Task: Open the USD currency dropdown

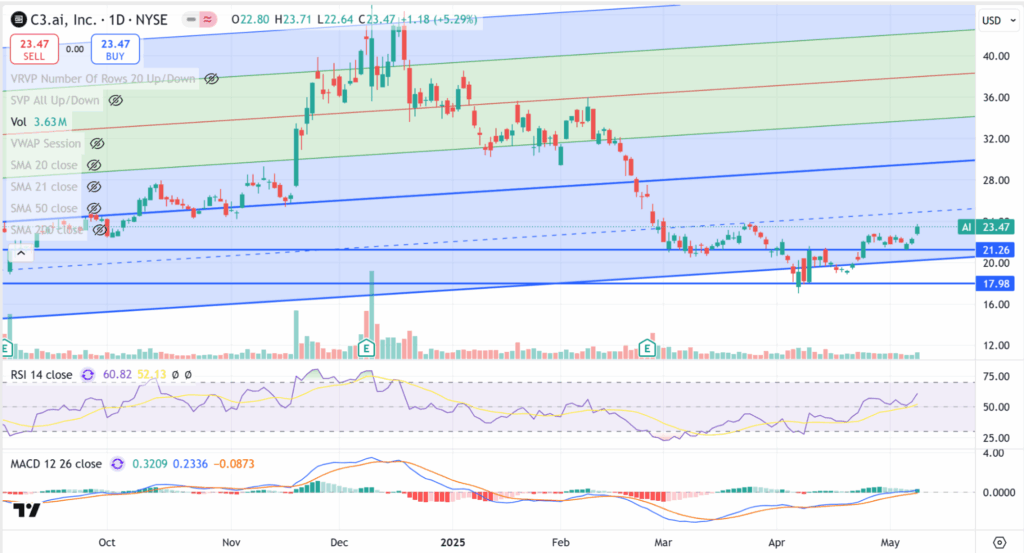Action: tap(999, 21)
